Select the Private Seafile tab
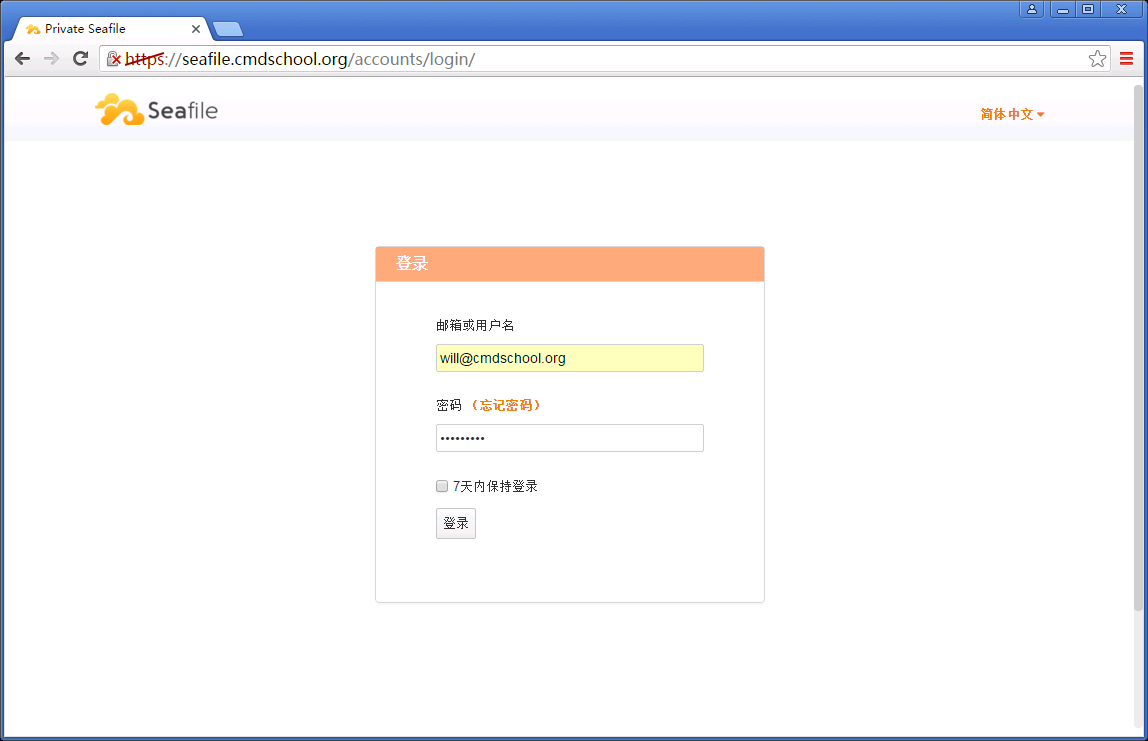Image resolution: width=1148 pixels, height=741 pixels. (110, 29)
